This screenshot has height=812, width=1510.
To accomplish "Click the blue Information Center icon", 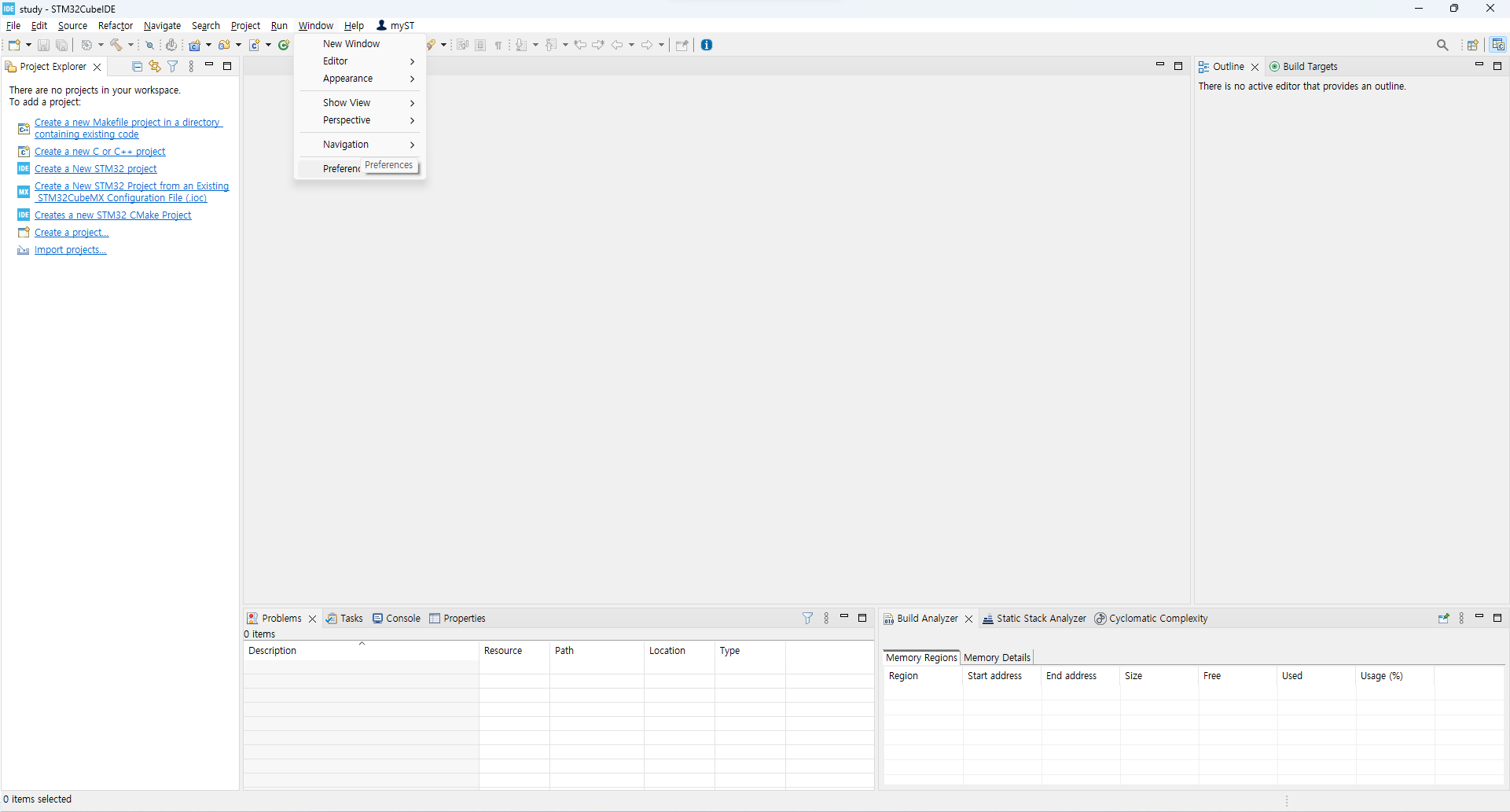I will [707, 45].
